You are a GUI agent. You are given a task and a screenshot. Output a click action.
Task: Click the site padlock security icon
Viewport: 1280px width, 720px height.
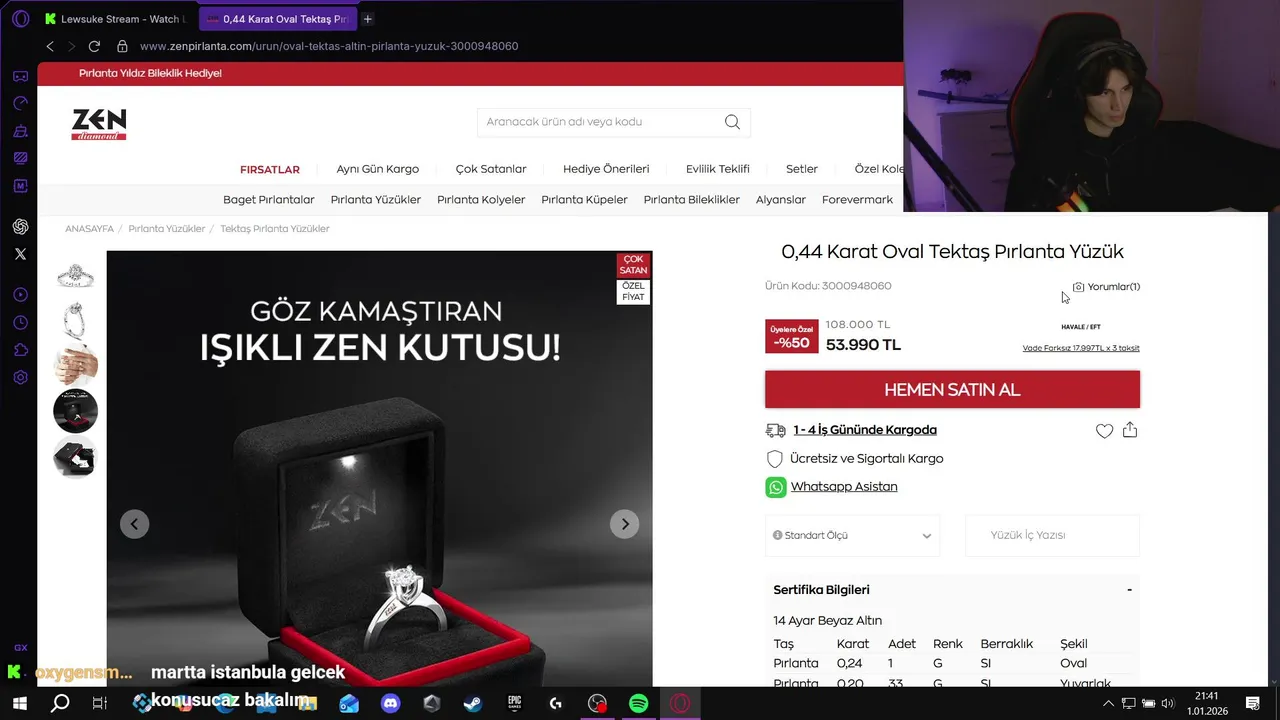(122, 46)
